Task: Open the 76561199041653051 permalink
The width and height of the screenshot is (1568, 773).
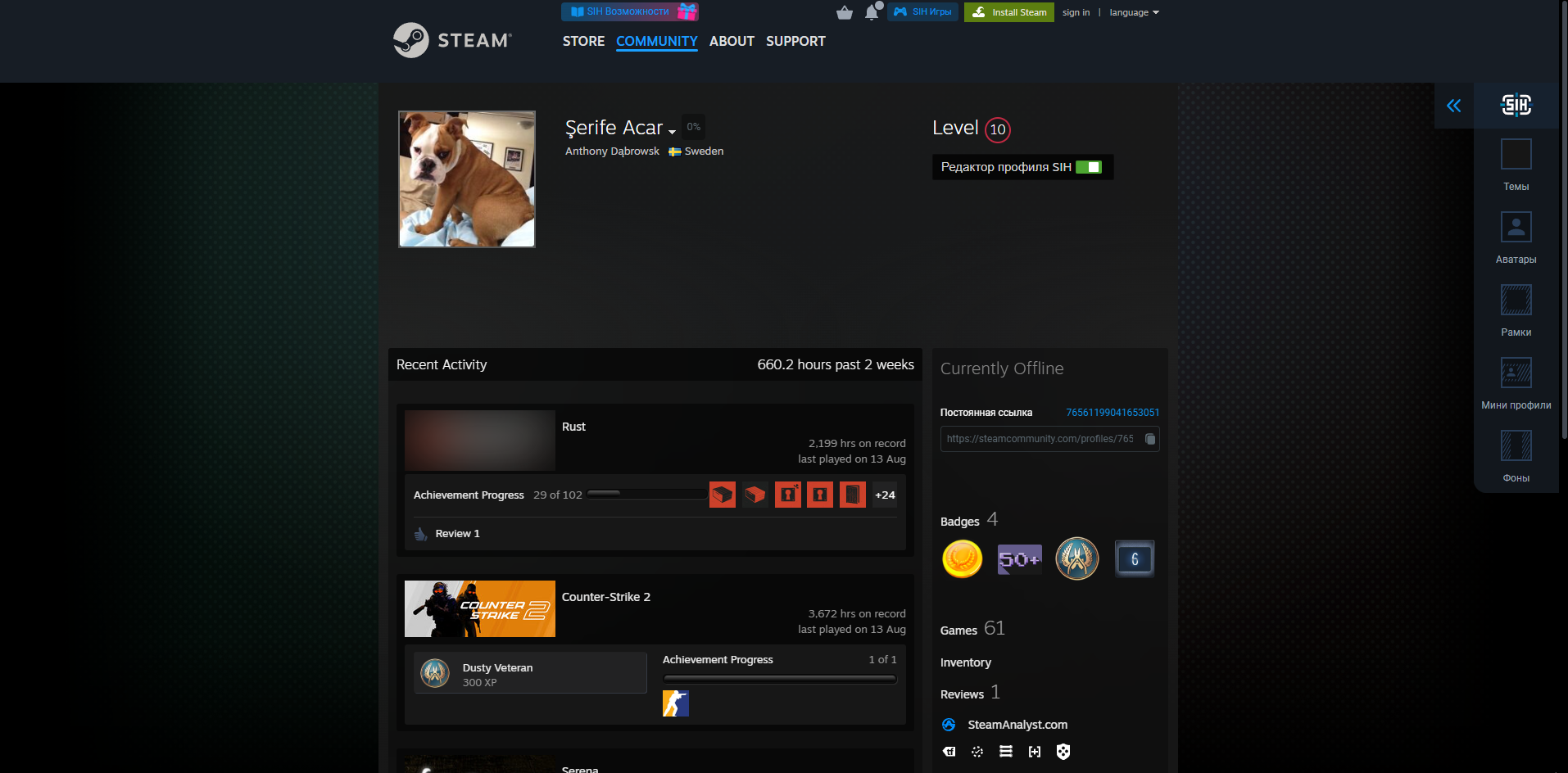Action: [x=1113, y=413]
